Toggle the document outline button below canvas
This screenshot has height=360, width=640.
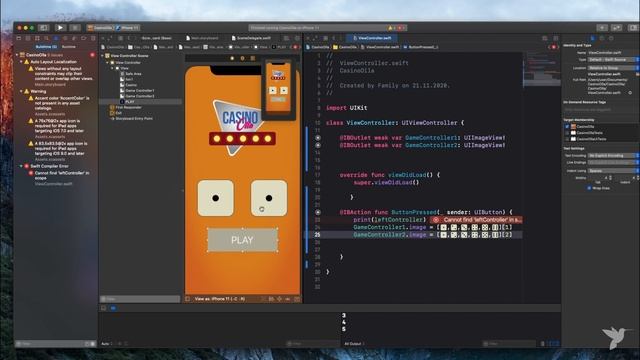[188, 299]
